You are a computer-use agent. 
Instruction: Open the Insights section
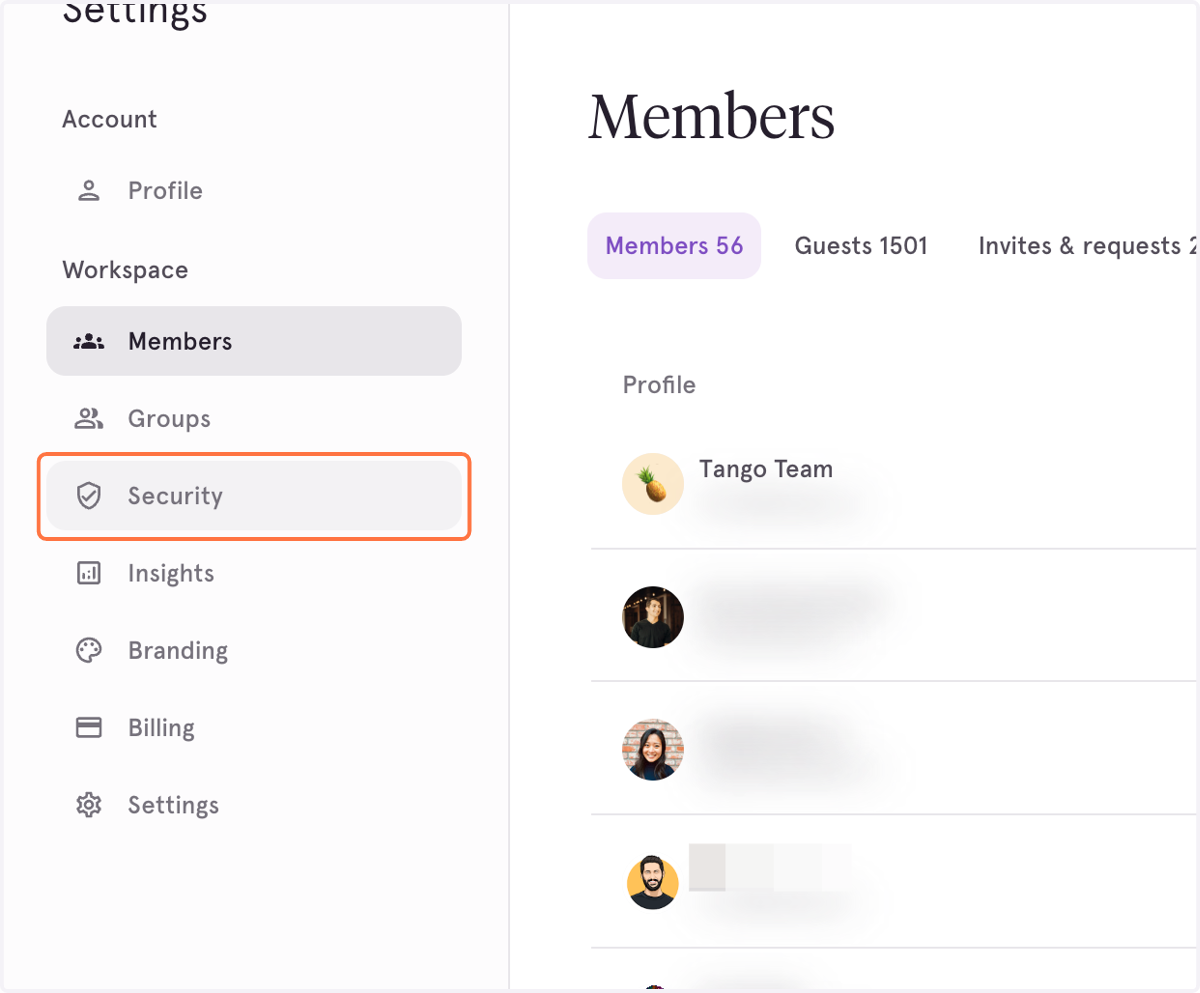254,573
